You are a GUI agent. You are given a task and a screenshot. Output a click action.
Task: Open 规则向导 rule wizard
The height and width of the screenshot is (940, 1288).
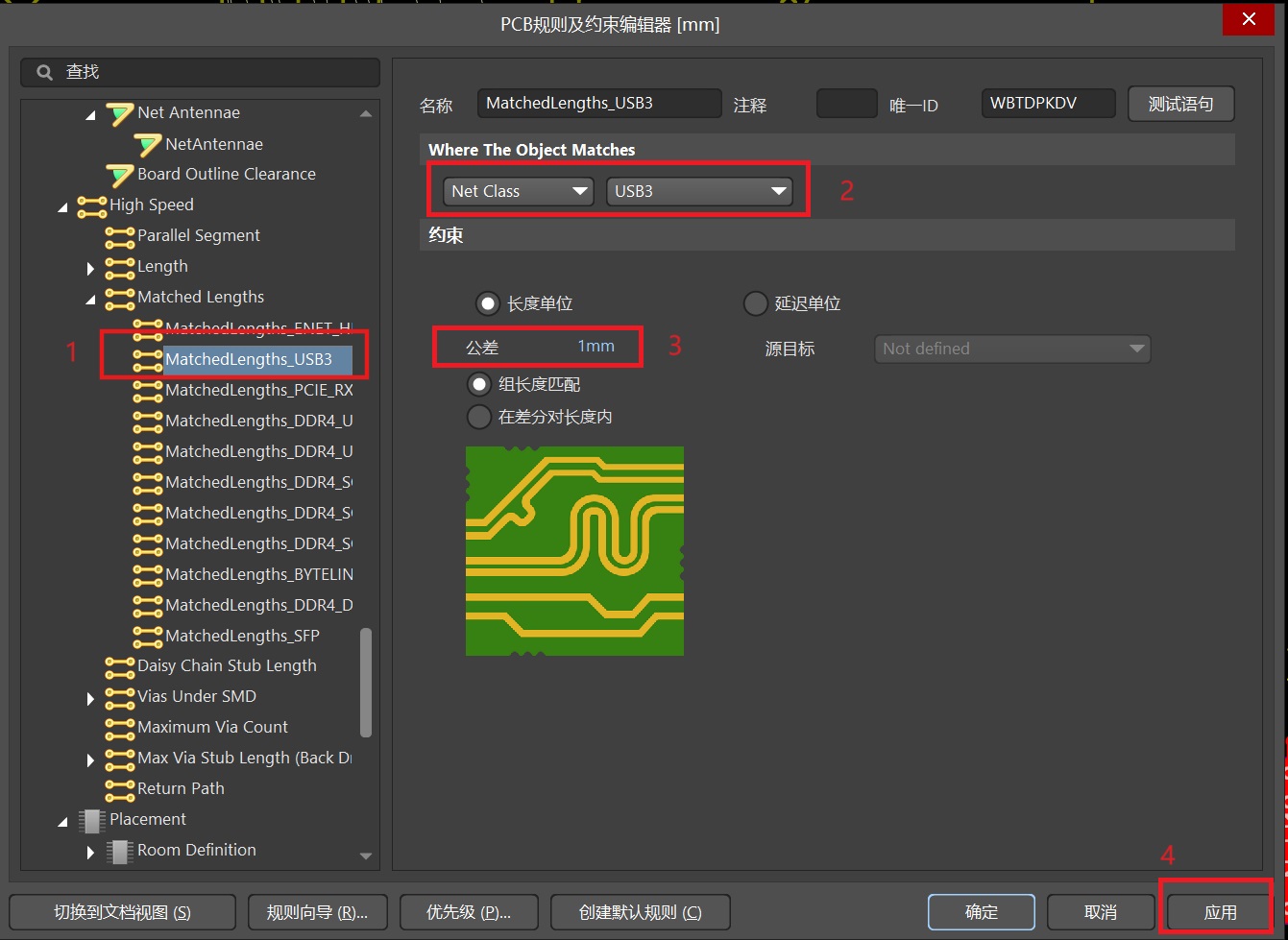(x=317, y=912)
